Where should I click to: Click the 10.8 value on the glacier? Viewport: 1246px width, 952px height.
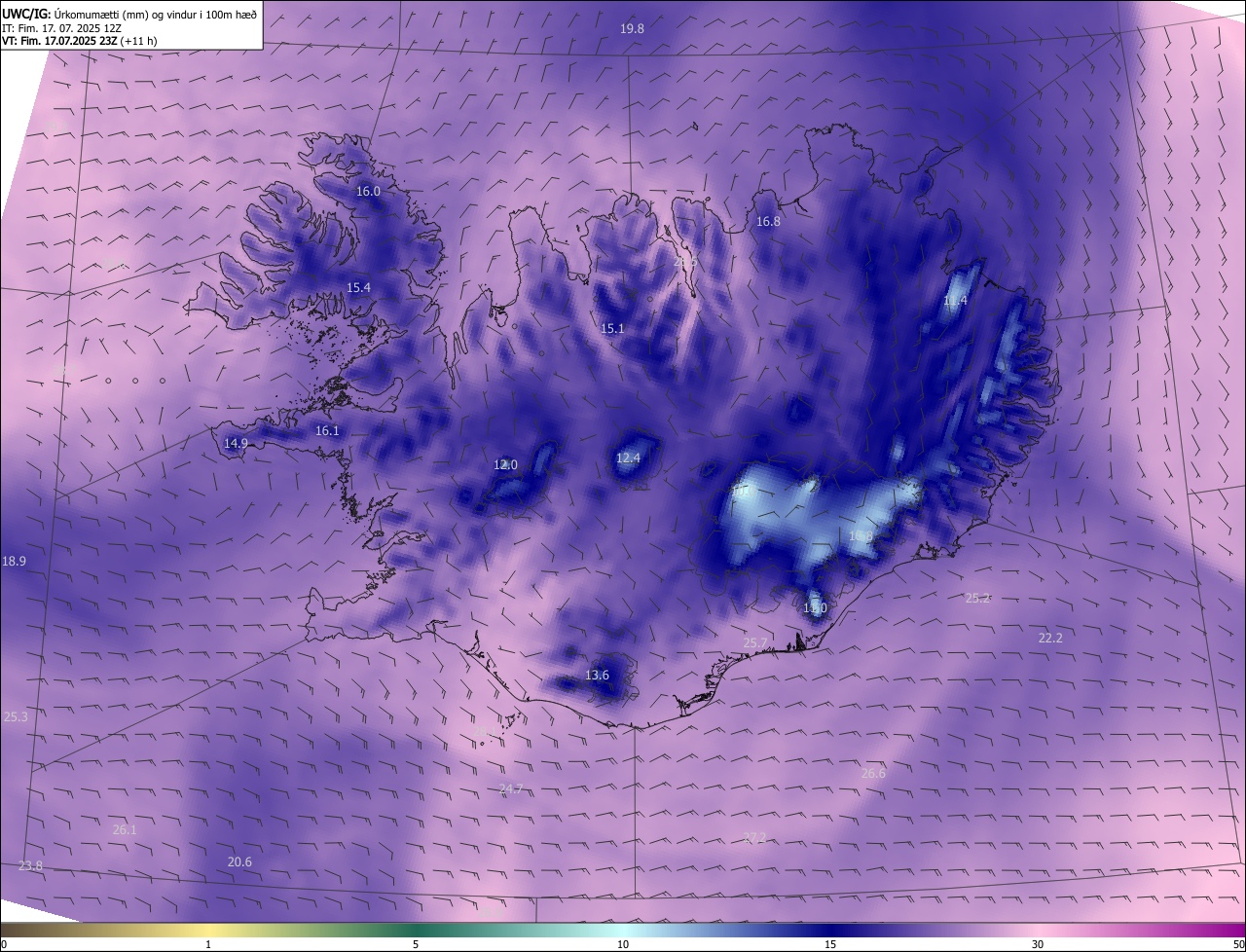point(861,536)
